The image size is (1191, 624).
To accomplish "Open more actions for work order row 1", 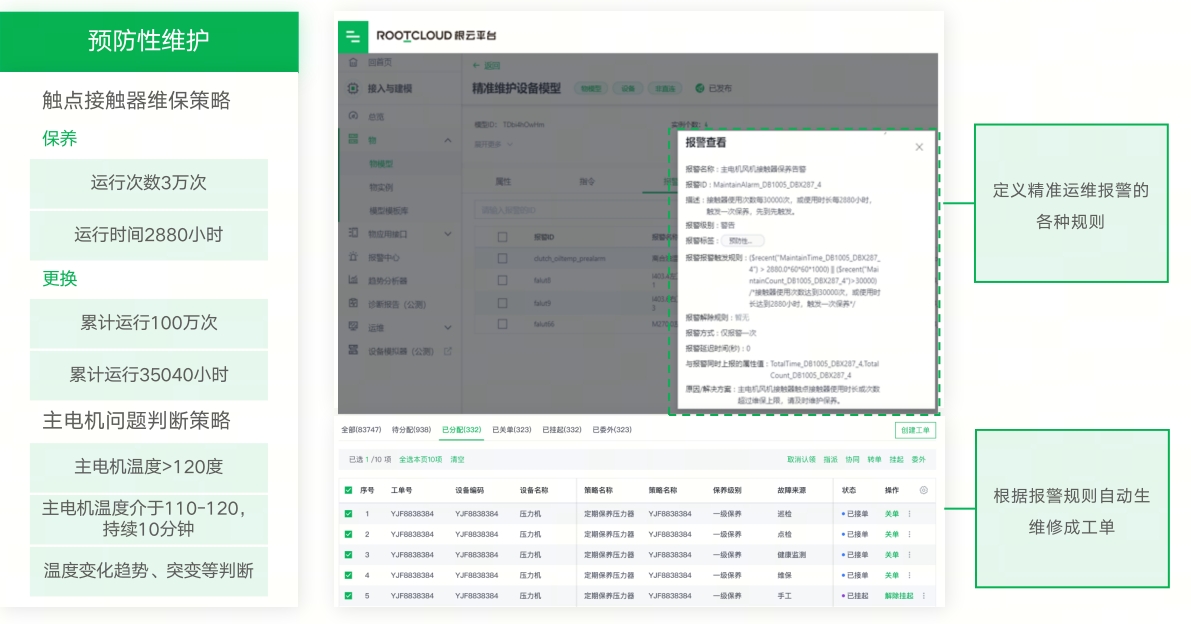I will pyautogui.click(x=909, y=514).
